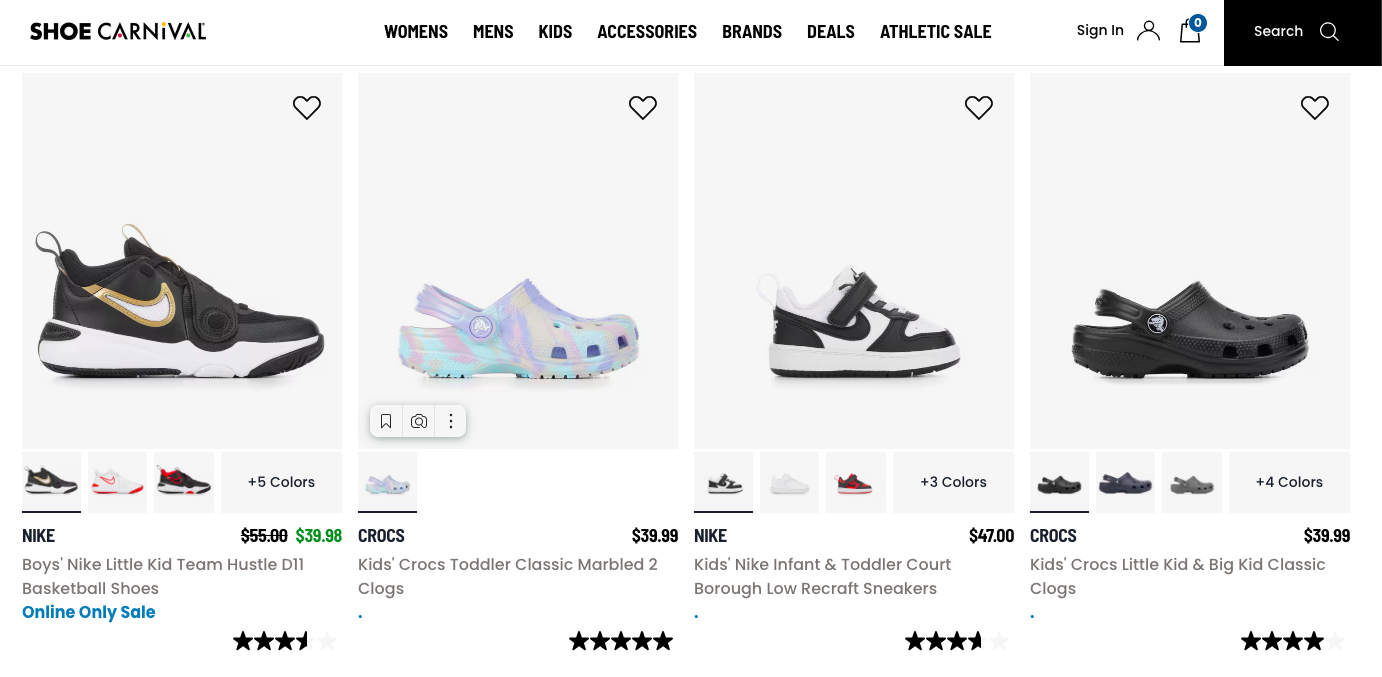Click the camera icon on Crocs Marbled image
Image resolution: width=1382 pixels, height=677 pixels.
click(x=419, y=421)
